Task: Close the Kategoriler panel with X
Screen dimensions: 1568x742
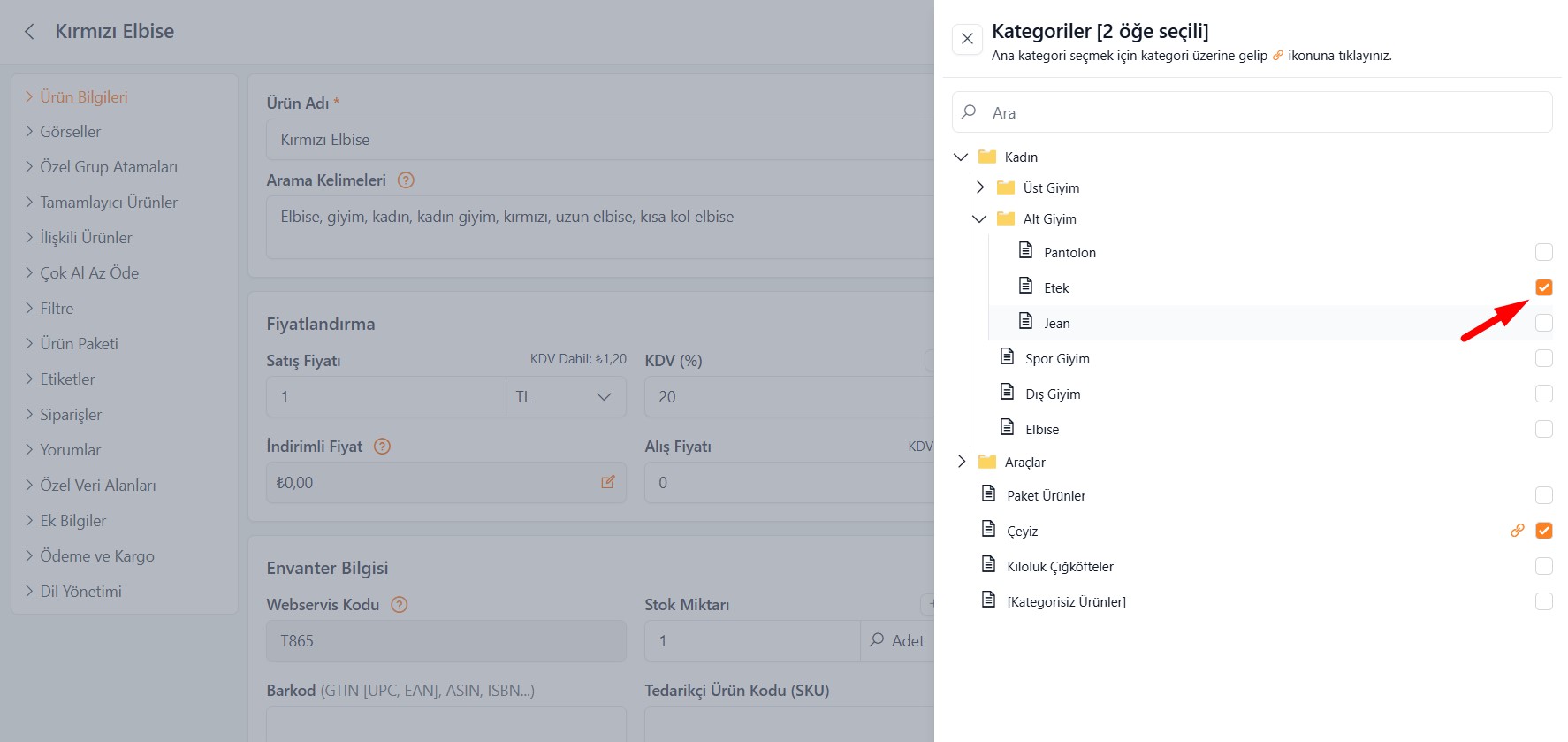Action: (x=967, y=39)
